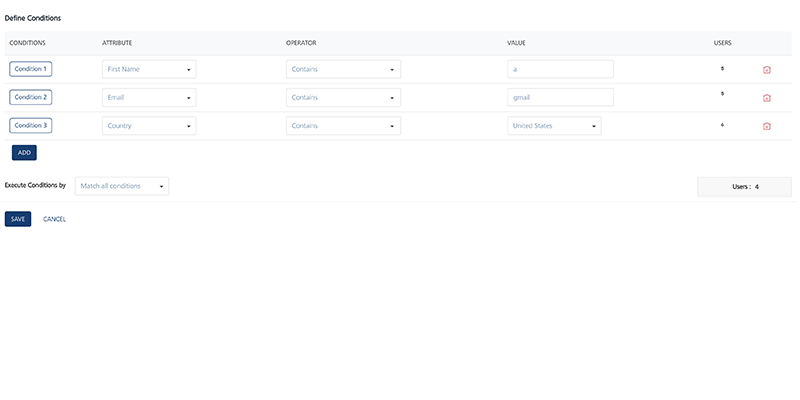Image resolution: width=800 pixels, height=400 pixels.
Task: Open the First Name attribute dropdown
Action: (149, 70)
